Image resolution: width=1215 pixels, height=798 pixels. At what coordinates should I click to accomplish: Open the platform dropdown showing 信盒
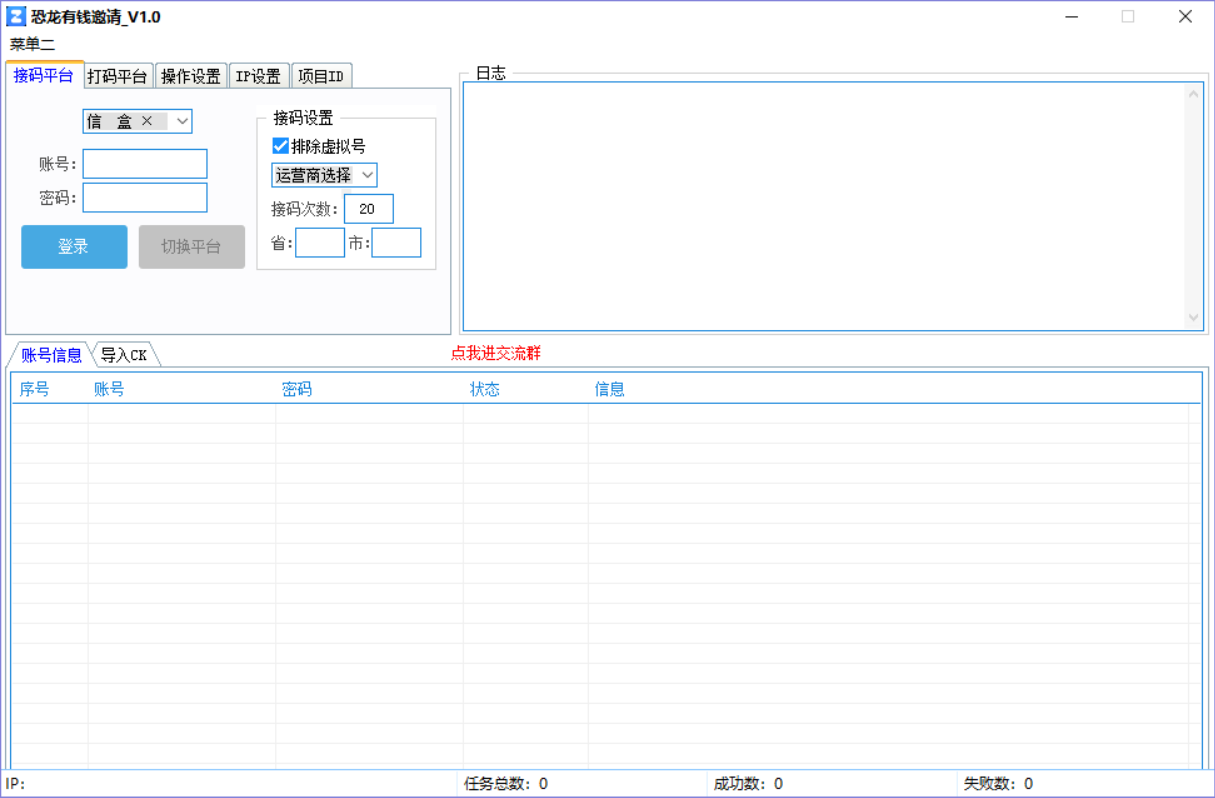182,121
